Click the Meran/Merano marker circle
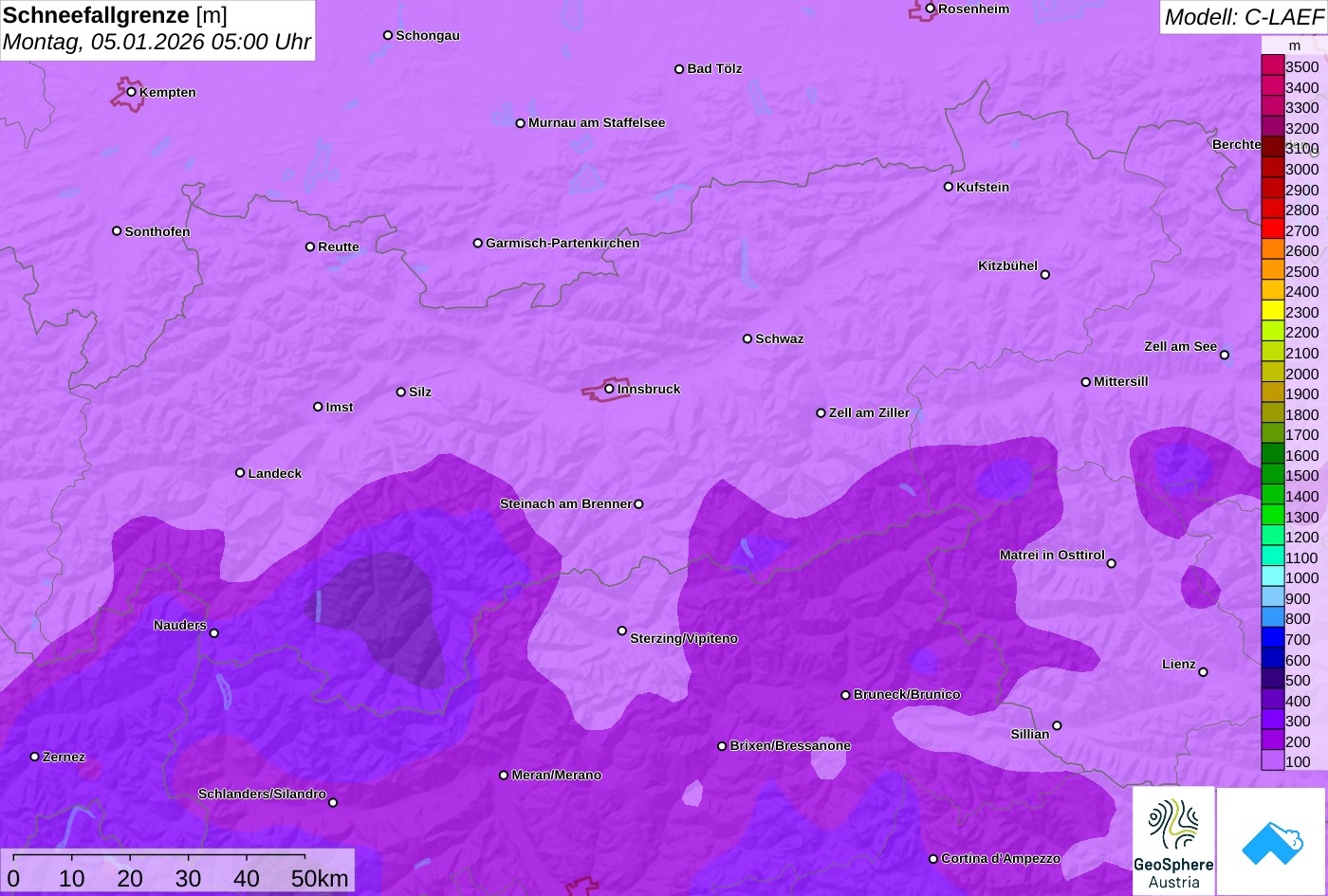 coord(504,776)
